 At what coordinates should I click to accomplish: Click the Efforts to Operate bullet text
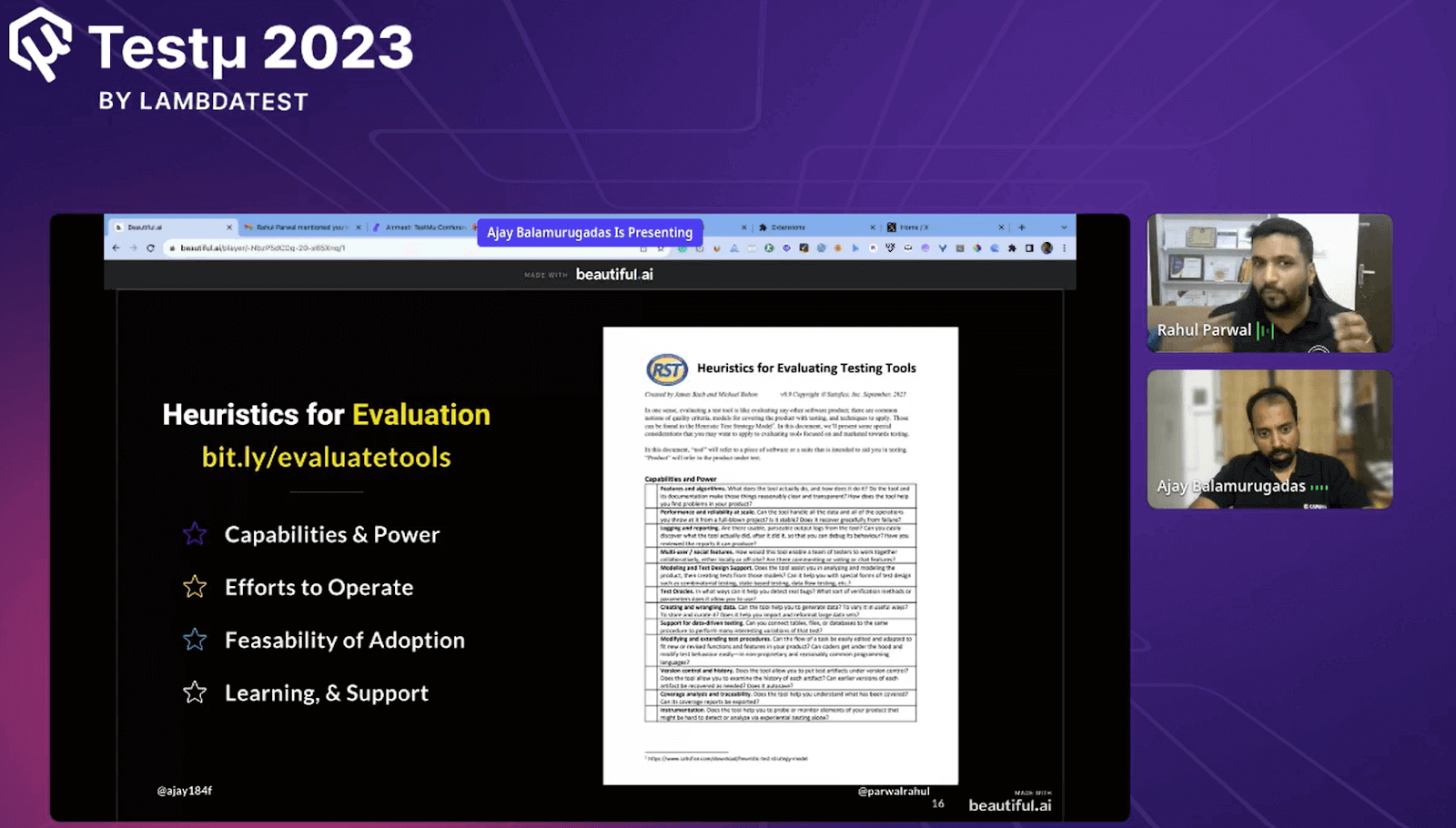click(x=319, y=587)
